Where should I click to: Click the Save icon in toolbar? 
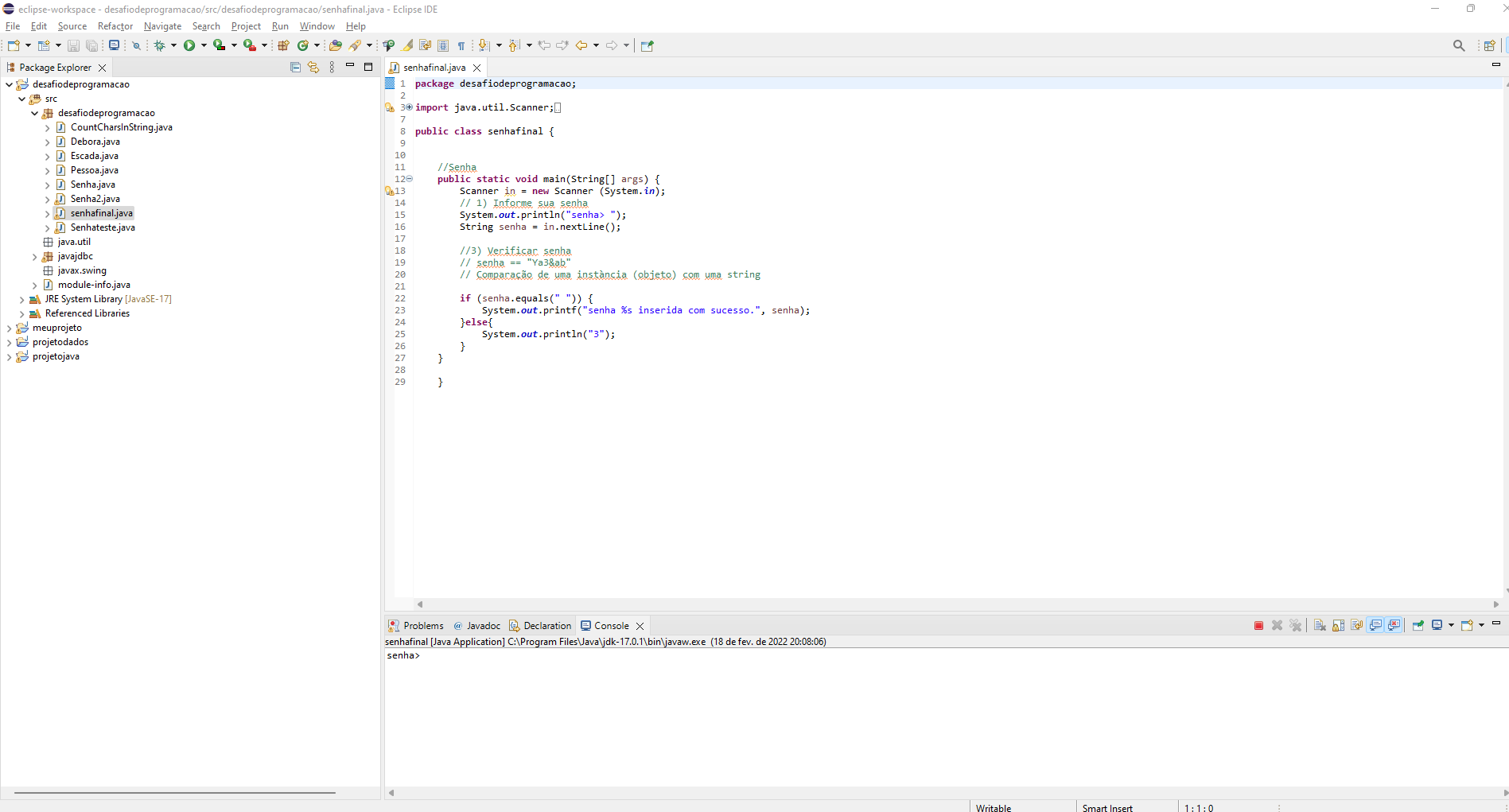point(73,45)
